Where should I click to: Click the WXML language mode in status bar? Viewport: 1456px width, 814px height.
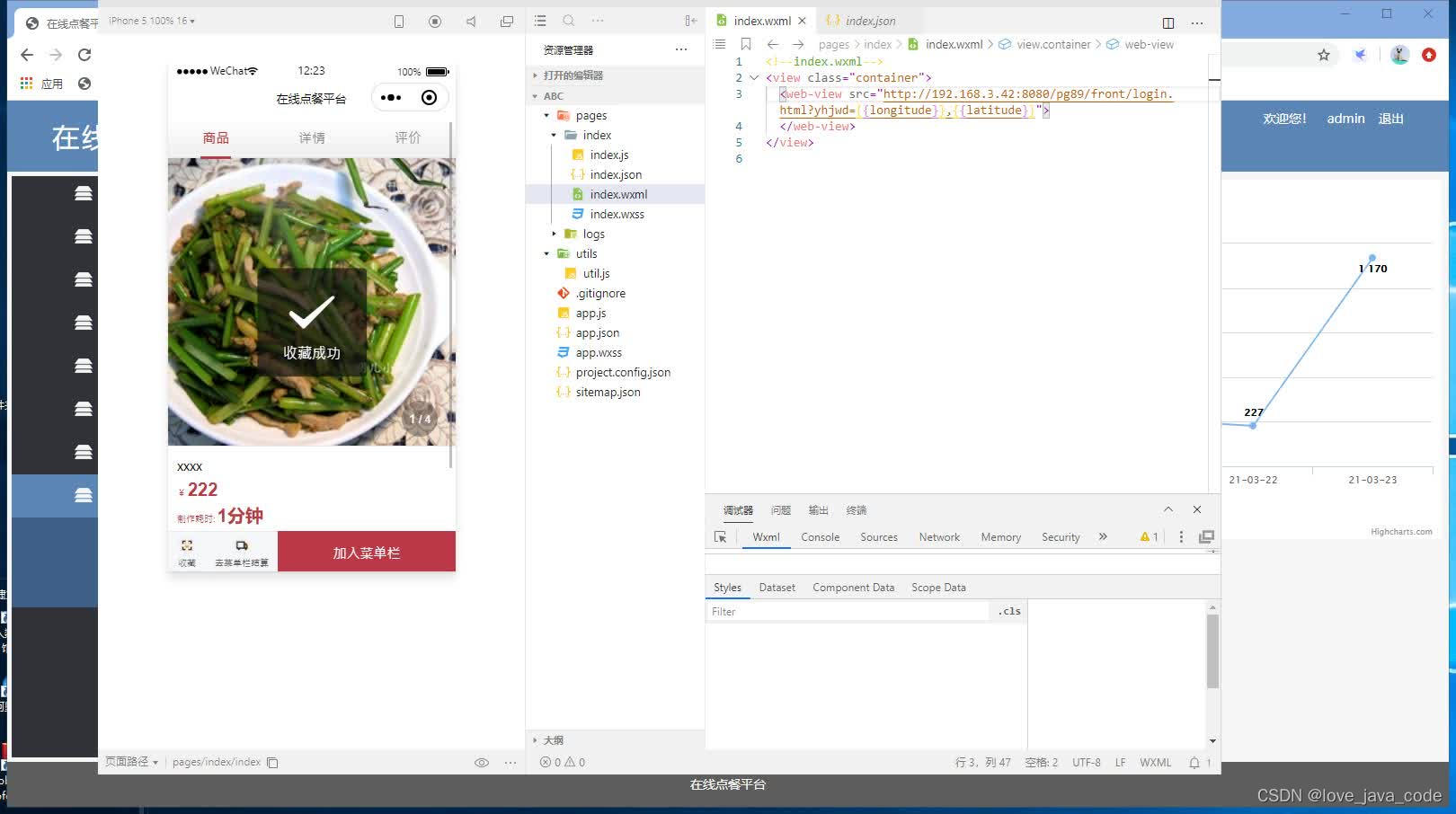[x=1156, y=762]
